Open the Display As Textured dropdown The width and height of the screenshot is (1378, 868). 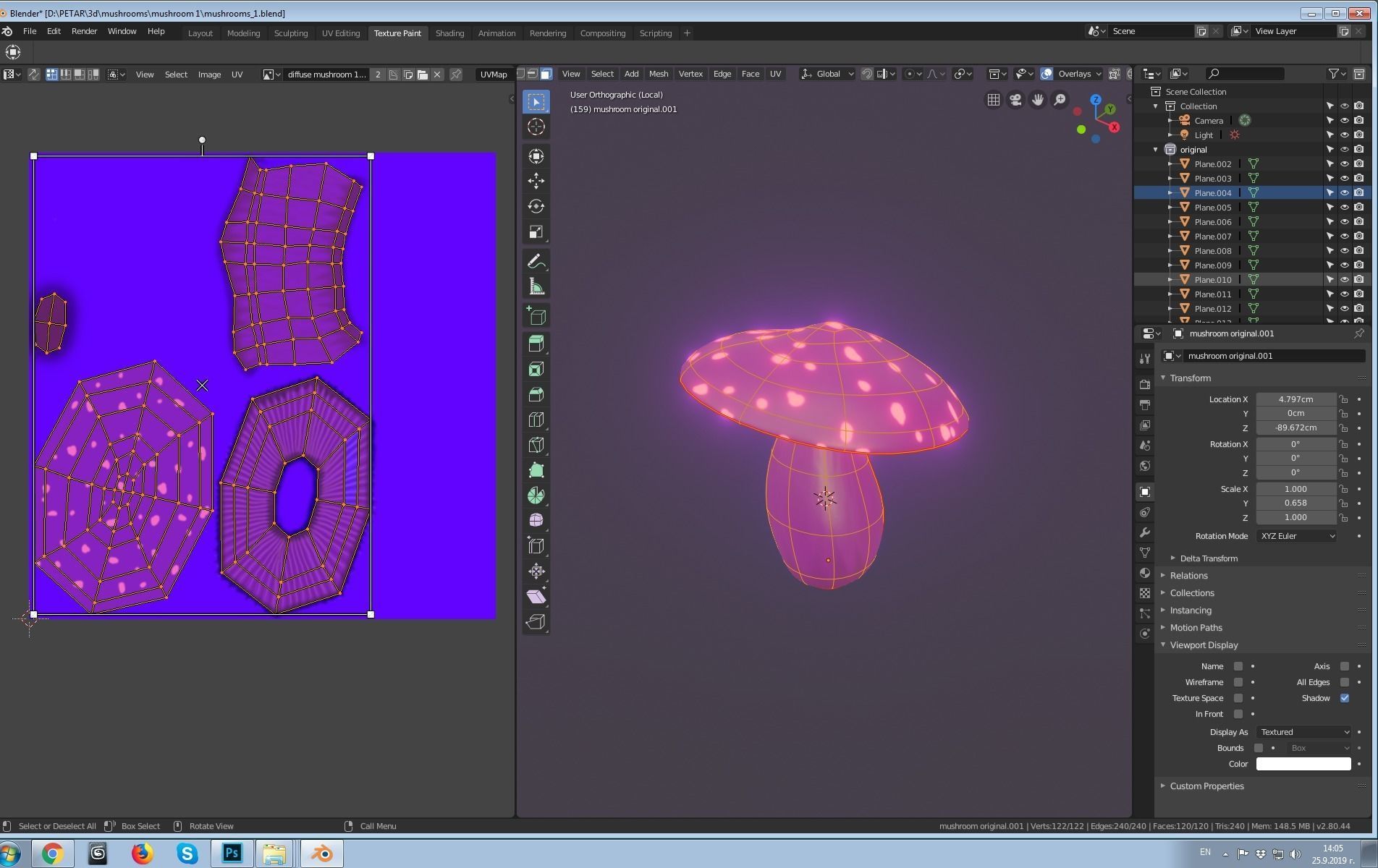point(1303,732)
